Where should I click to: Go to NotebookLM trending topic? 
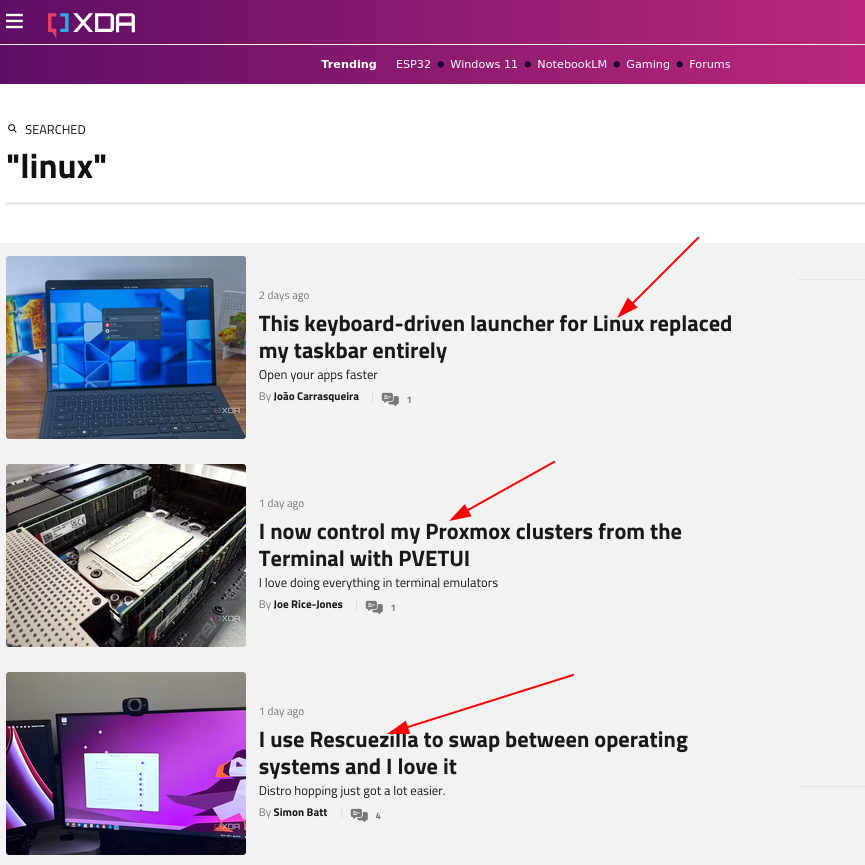(571, 64)
